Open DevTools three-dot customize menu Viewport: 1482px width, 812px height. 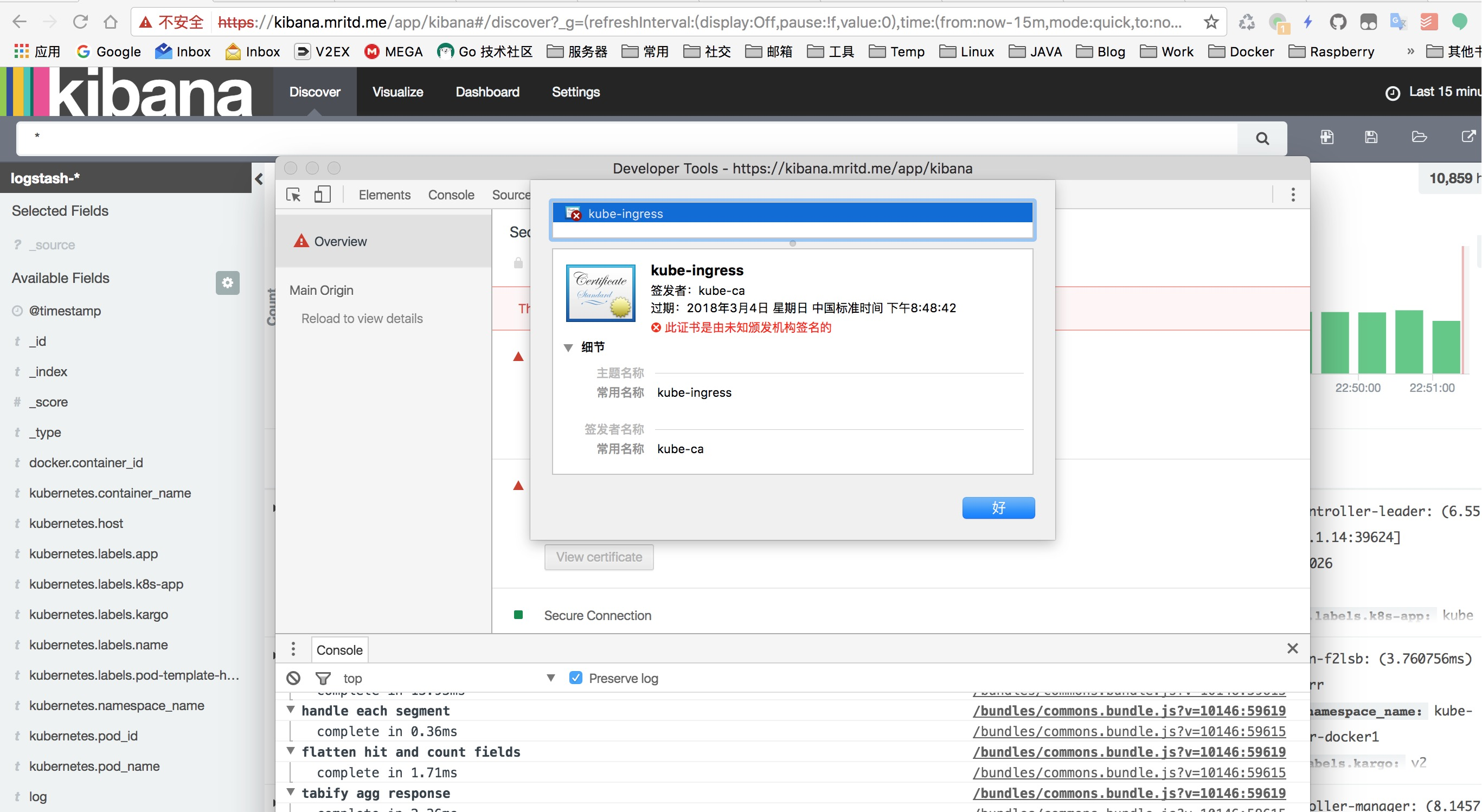point(1293,195)
